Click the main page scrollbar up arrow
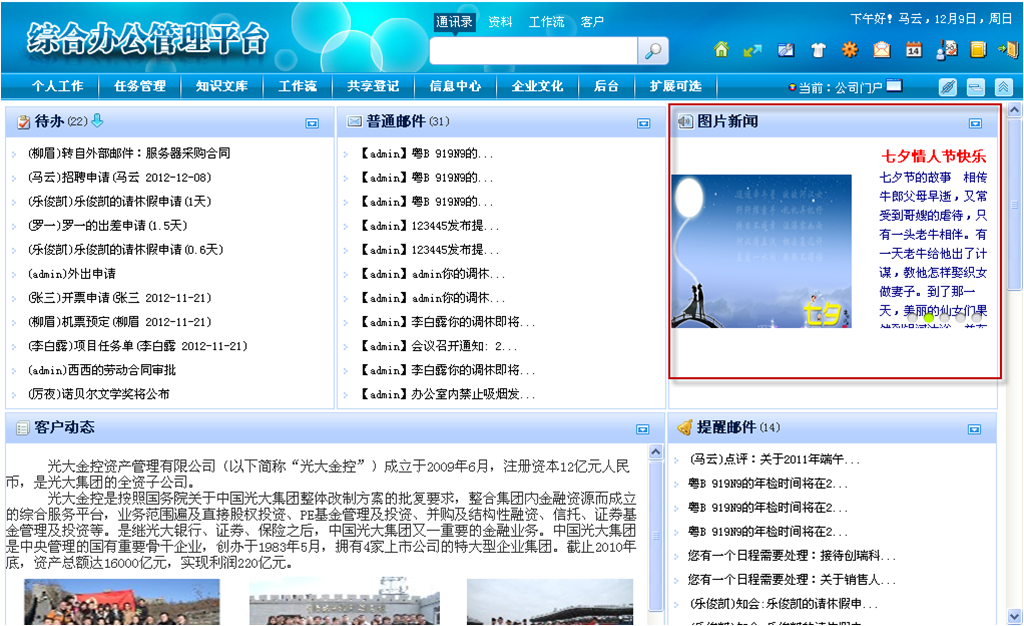The image size is (1024, 626). click(1014, 110)
